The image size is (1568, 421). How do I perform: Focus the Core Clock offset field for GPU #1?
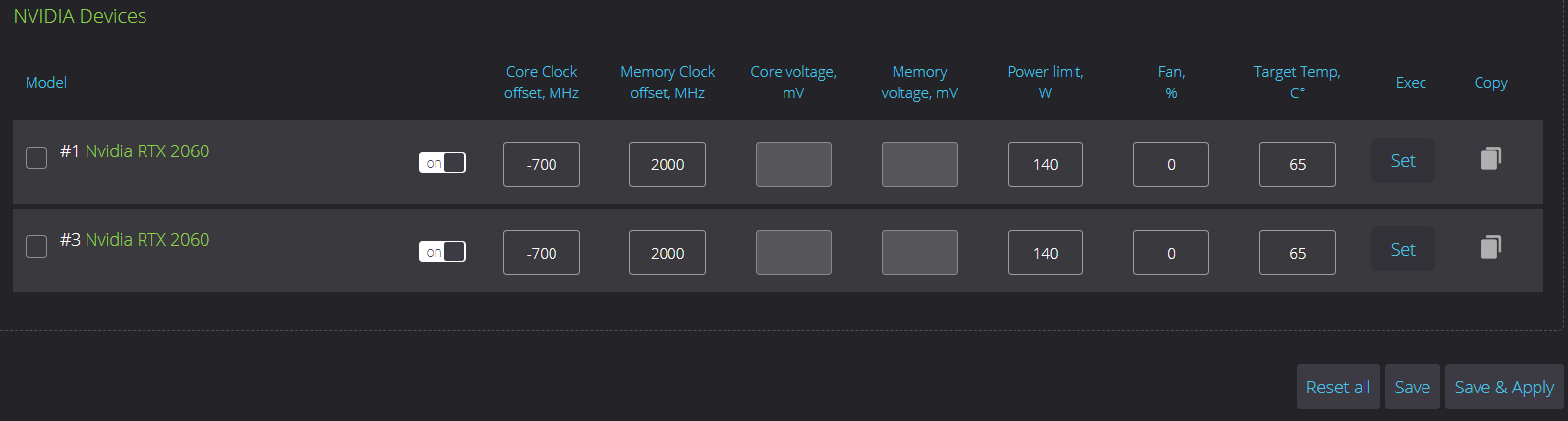click(542, 164)
